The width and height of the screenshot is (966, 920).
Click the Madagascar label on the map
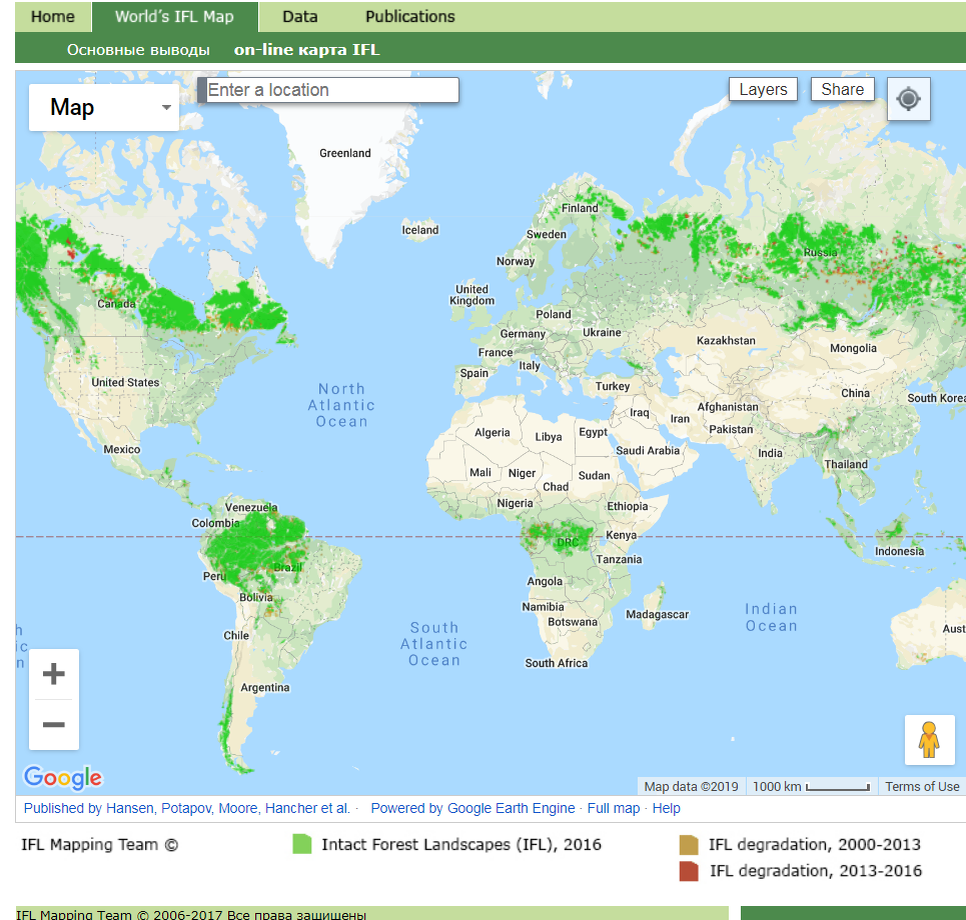pyautogui.click(x=657, y=615)
